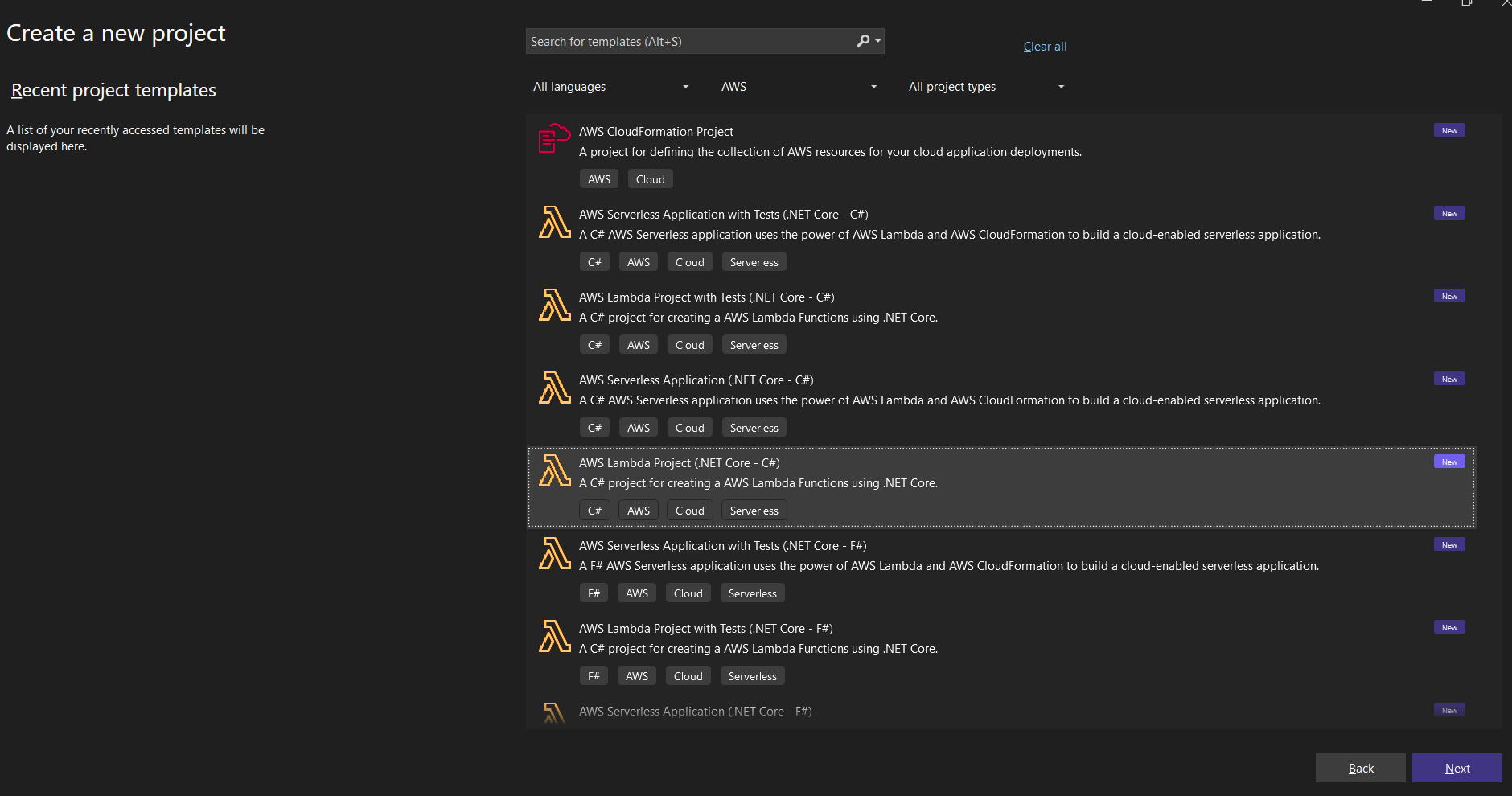The width and height of the screenshot is (1512, 796).
Task: Click the AWS CloudFormation Project icon
Action: 554,138
